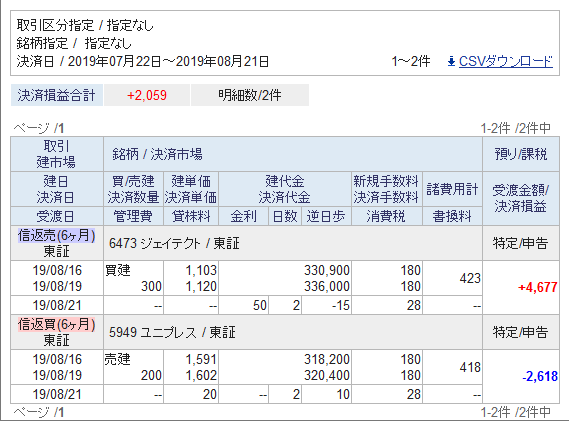Image resolution: width=569 pixels, height=424 pixels.
Task: Click the 受渡金額/決済損益 column header
Action: click(521, 199)
